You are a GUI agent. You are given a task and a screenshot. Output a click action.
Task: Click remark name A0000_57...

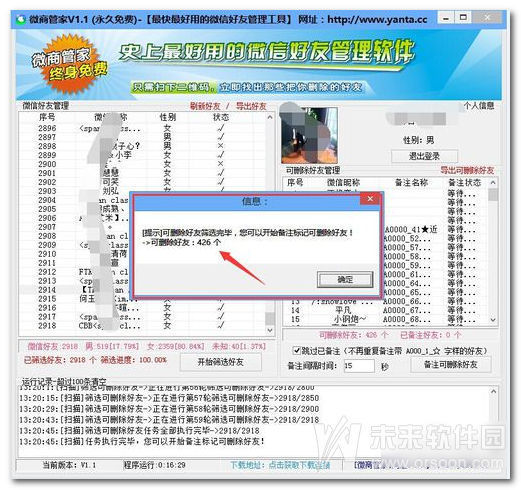(x=407, y=247)
